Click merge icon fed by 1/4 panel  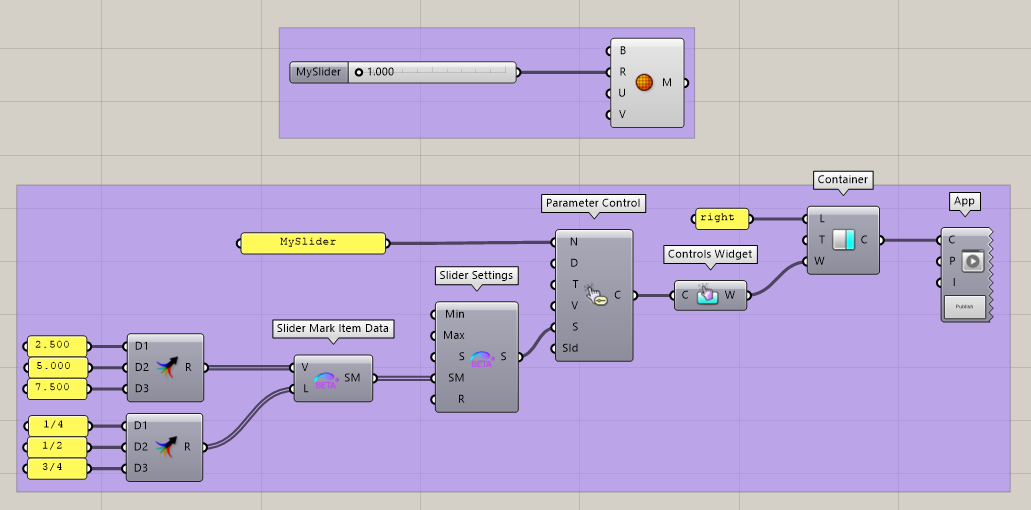point(167,447)
